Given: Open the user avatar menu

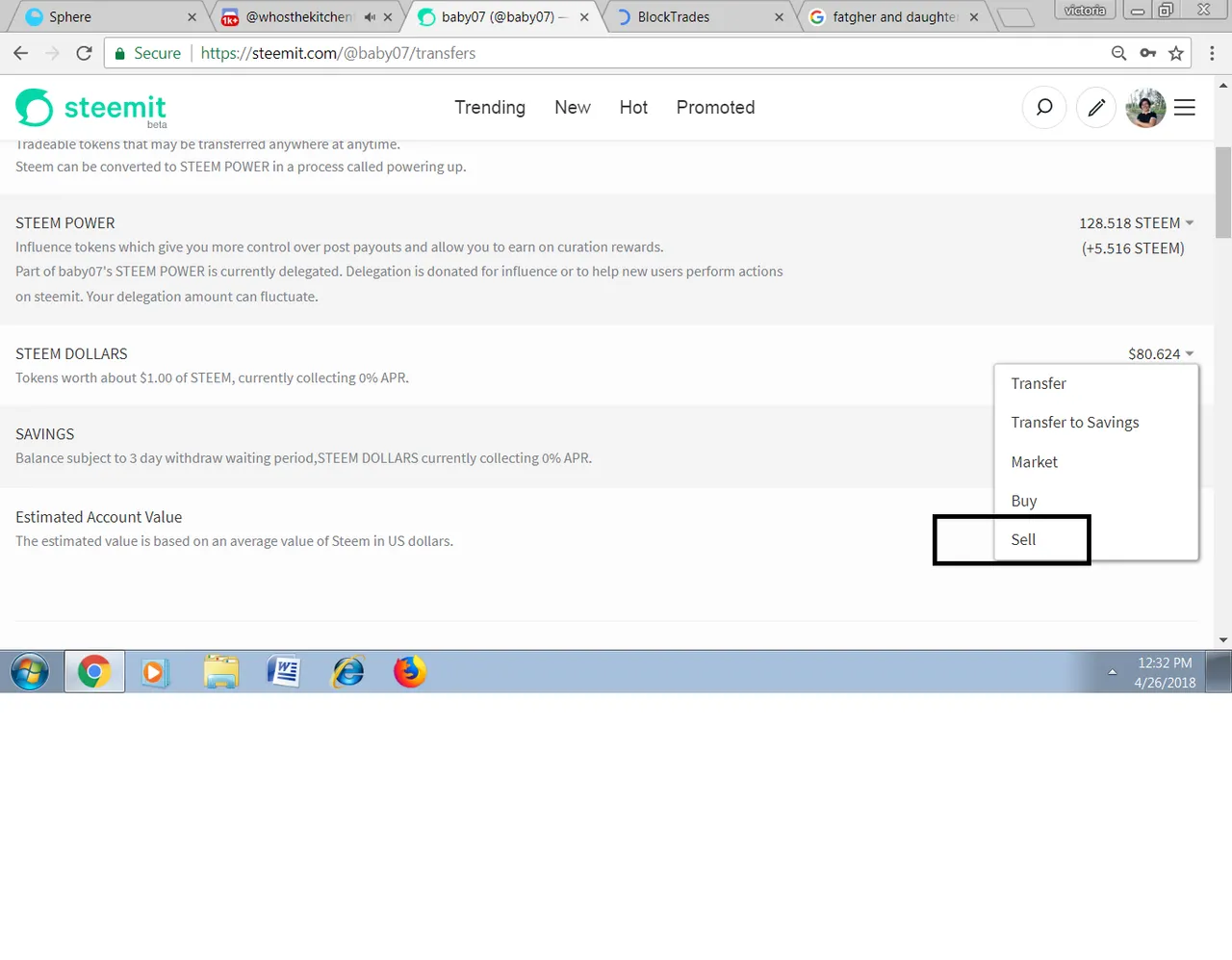Looking at the screenshot, I should click(x=1145, y=107).
